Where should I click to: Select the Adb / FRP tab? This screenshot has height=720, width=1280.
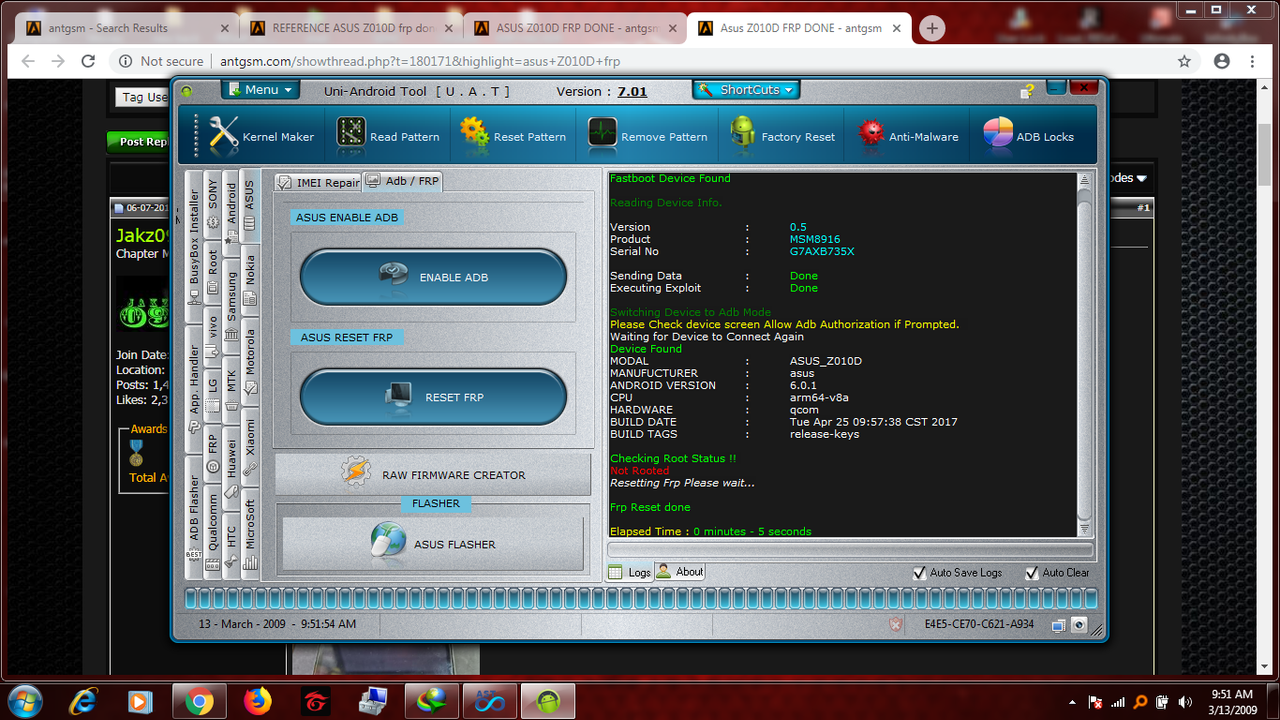point(402,181)
